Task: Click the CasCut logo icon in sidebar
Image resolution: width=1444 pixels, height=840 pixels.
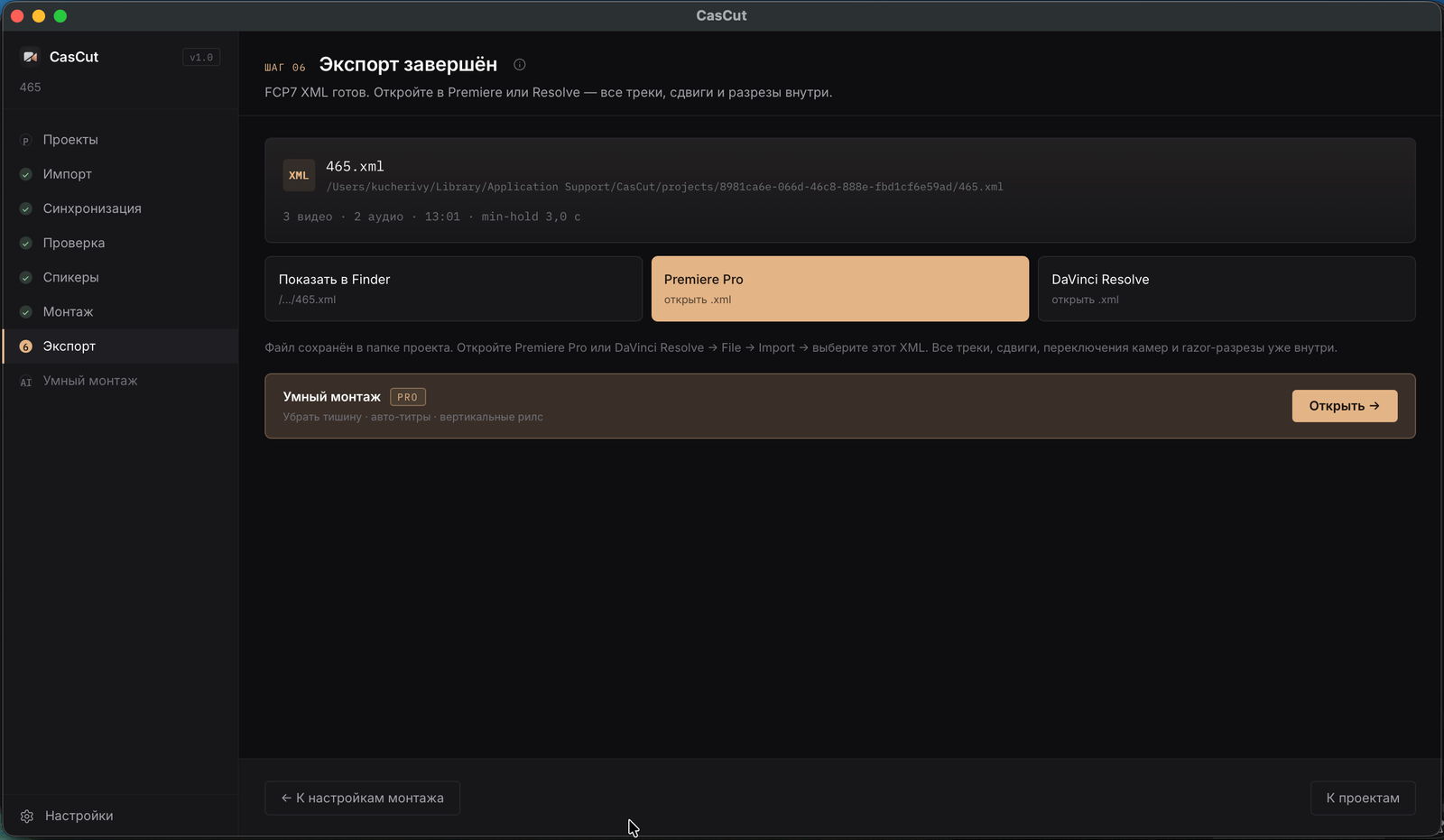Action: click(x=31, y=57)
